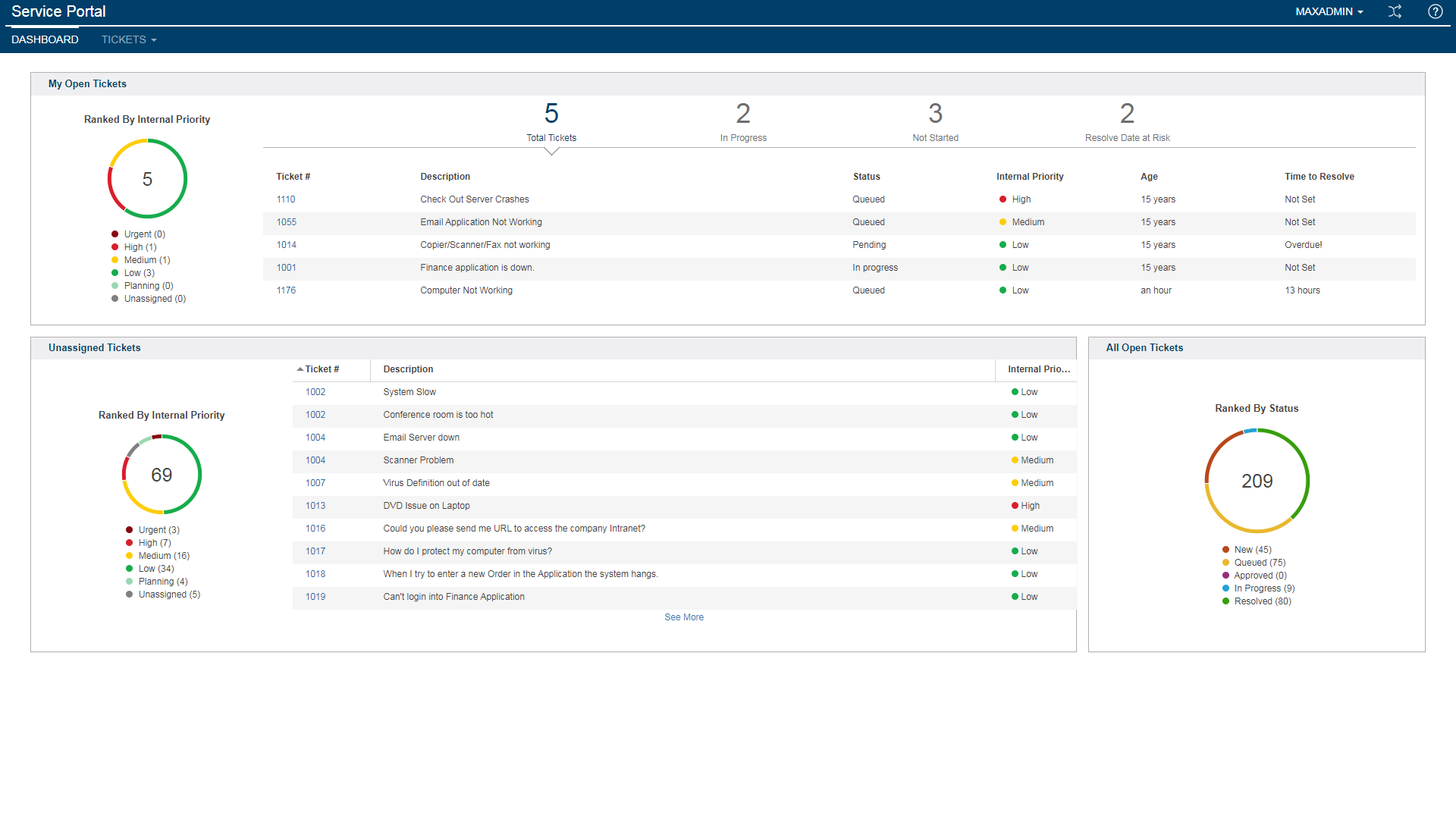Open the MAXADMIN user dropdown
This screenshot has height=819, width=1456.
pyautogui.click(x=1329, y=12)
